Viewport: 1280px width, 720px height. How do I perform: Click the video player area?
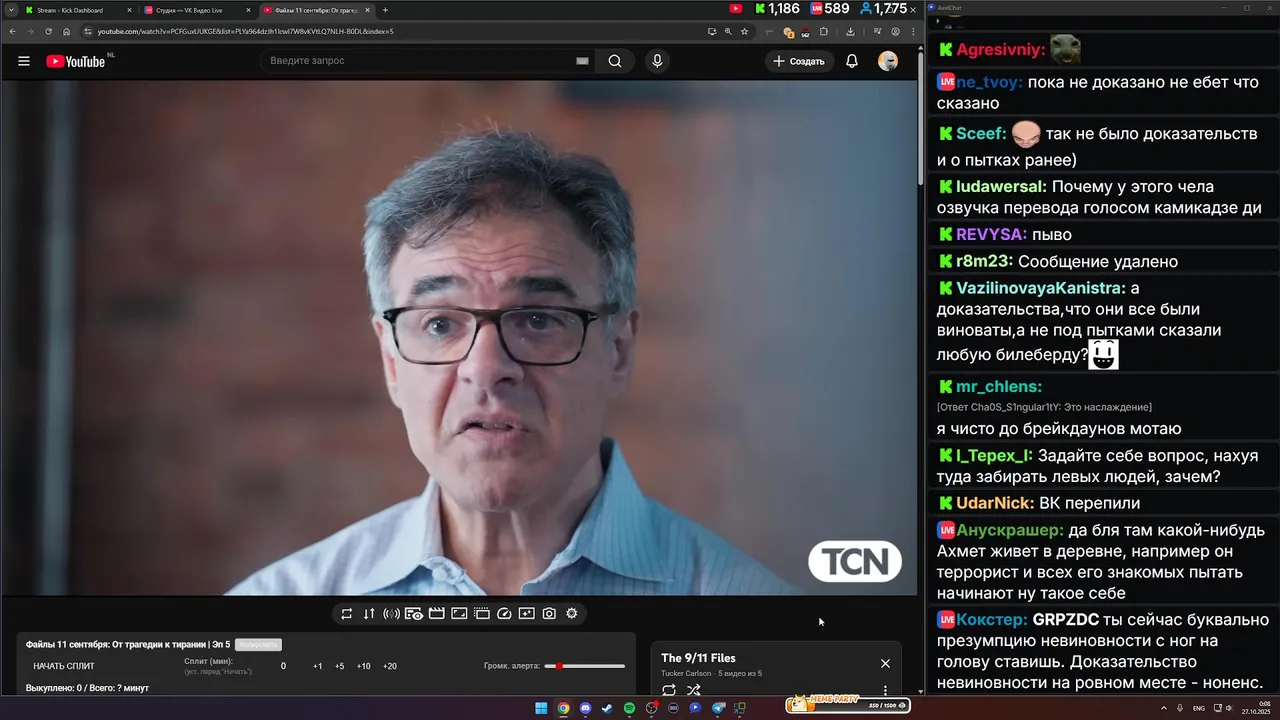pos(459,338)
